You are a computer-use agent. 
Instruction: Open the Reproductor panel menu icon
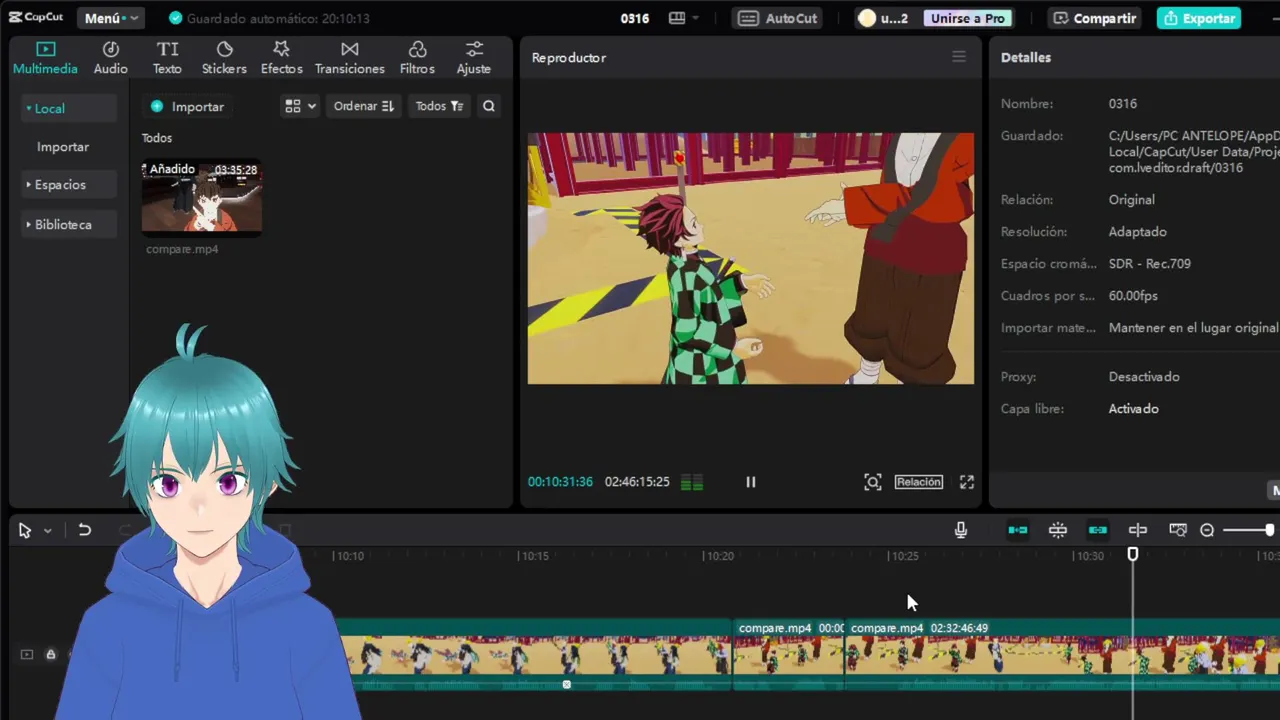click(x=959, y=57)
